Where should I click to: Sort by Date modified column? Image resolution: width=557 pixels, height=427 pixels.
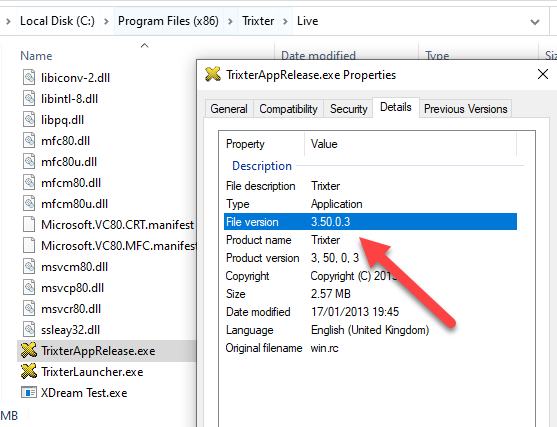318,55
